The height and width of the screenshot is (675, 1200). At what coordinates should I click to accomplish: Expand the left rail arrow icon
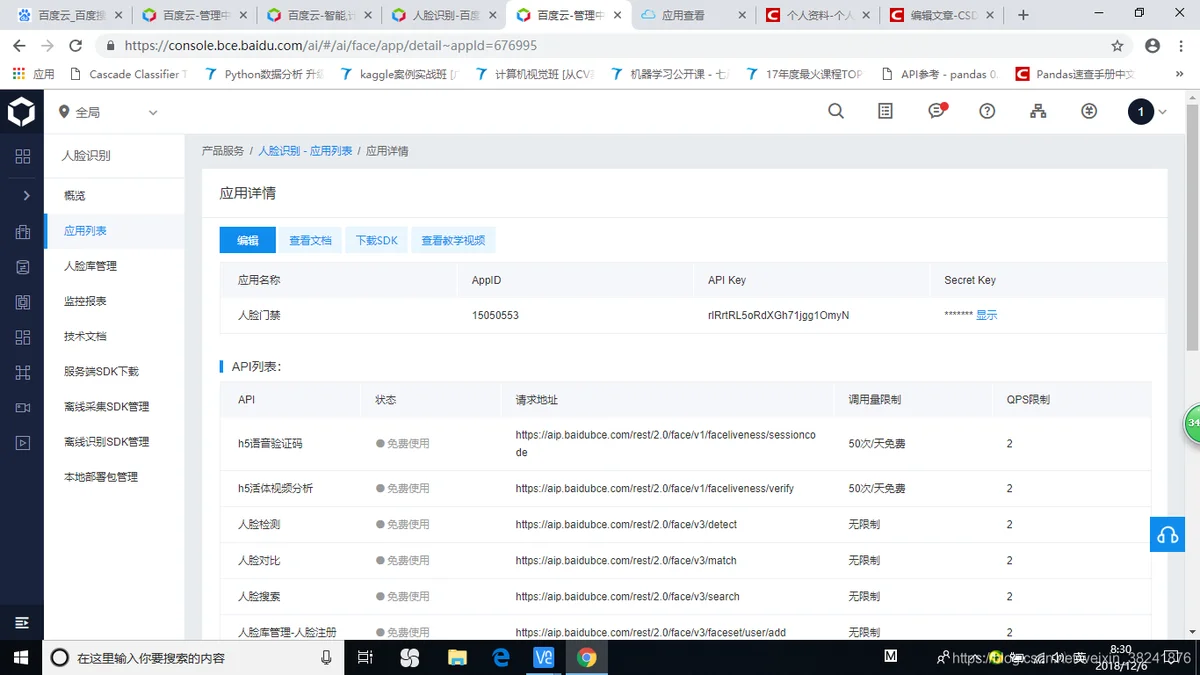click(x=26, y=195)
